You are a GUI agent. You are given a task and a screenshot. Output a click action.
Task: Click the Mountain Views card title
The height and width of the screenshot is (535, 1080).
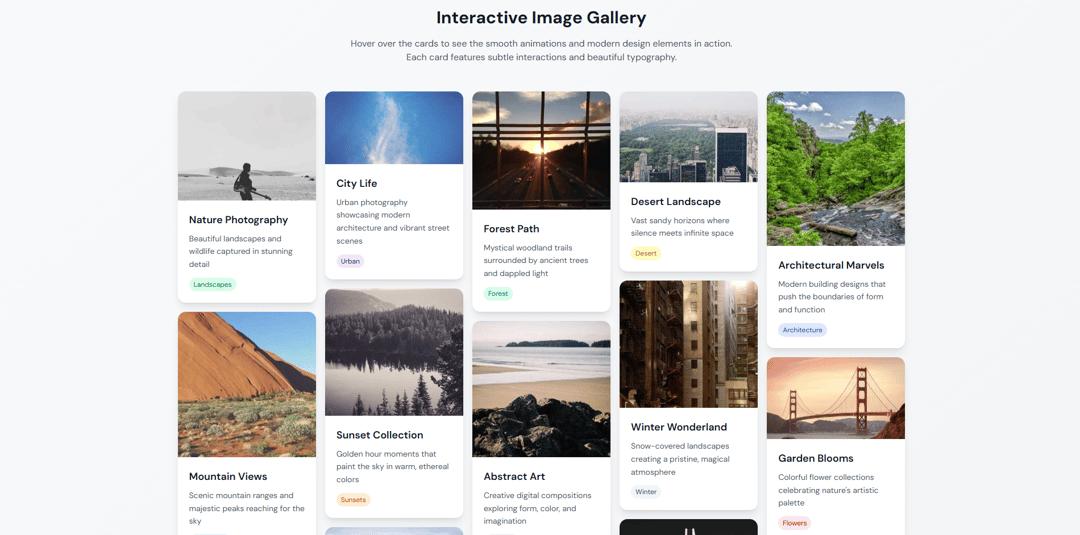(228, 476)
